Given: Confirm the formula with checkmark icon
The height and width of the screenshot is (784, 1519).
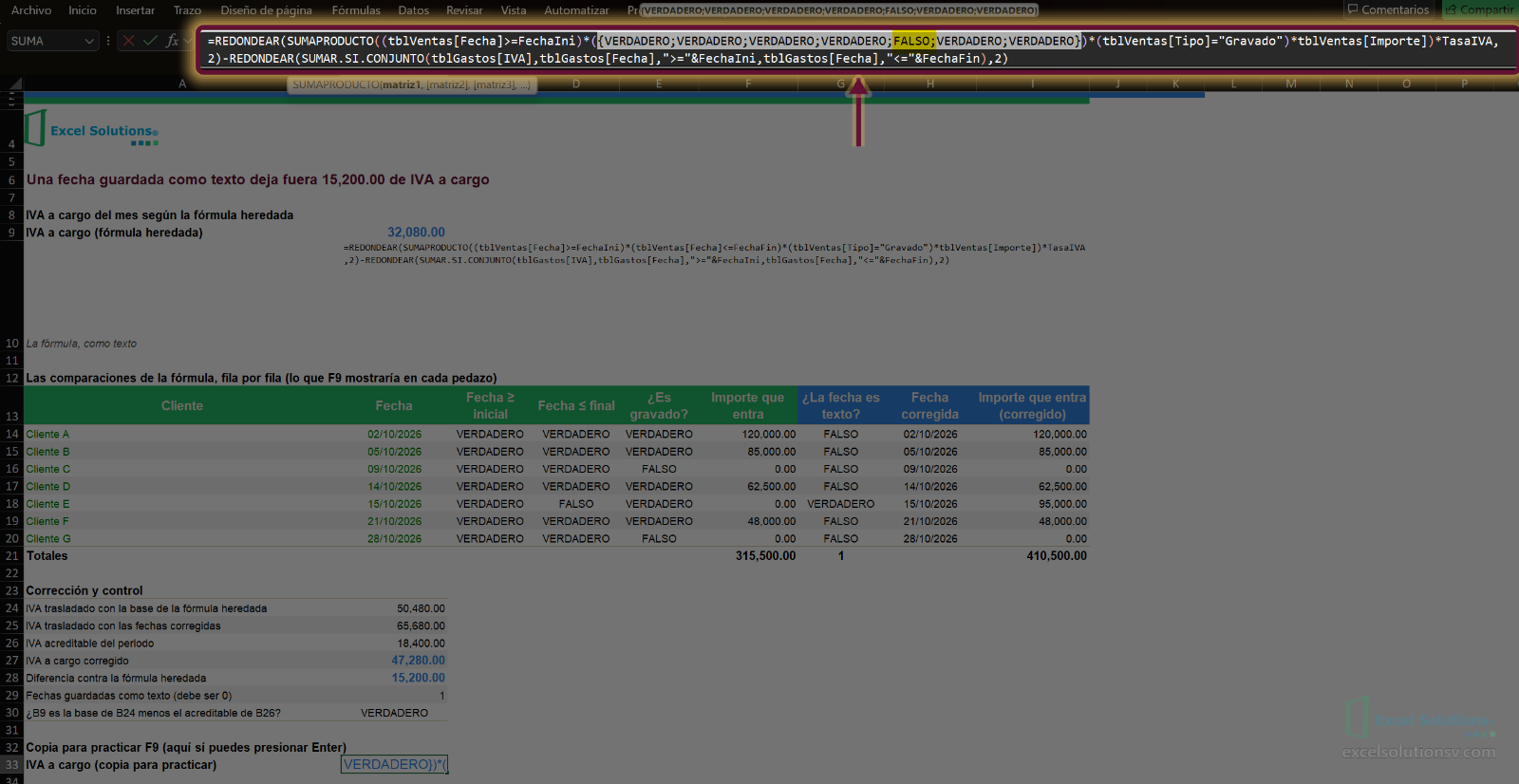Looking at the screenshot, I should (150, 41).
